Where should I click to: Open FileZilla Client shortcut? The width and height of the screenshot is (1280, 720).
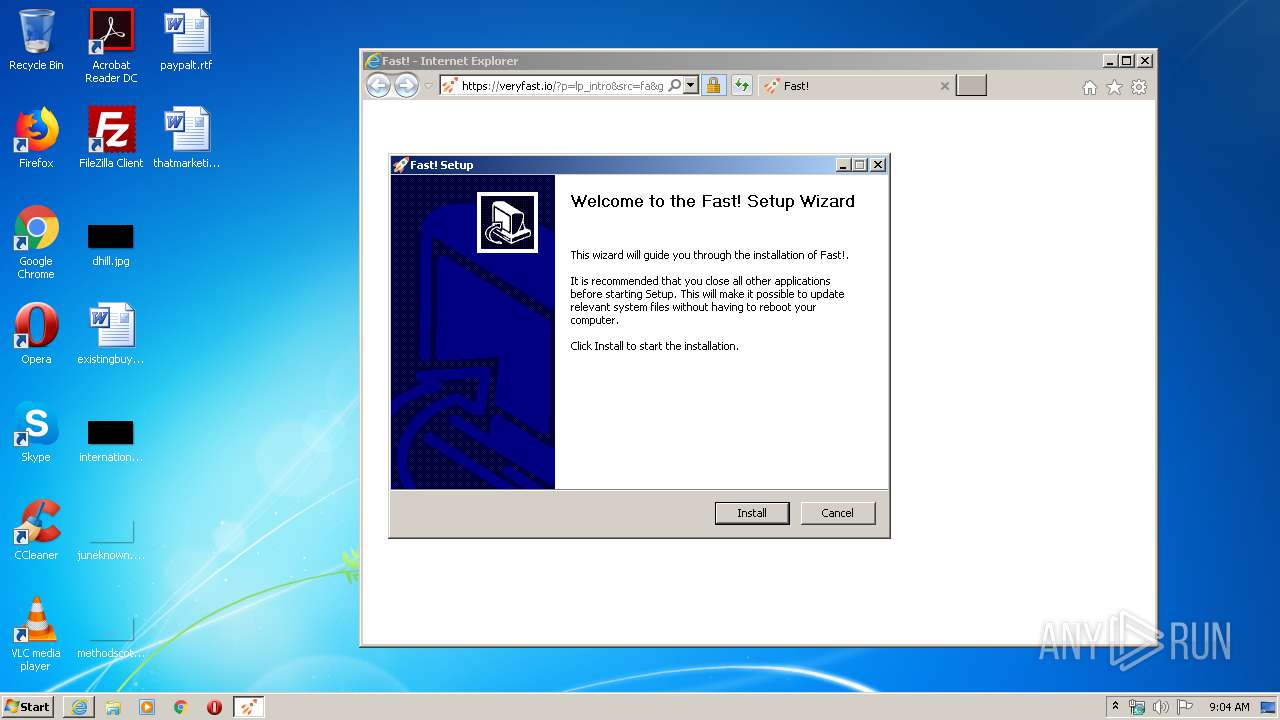(111, 138)
